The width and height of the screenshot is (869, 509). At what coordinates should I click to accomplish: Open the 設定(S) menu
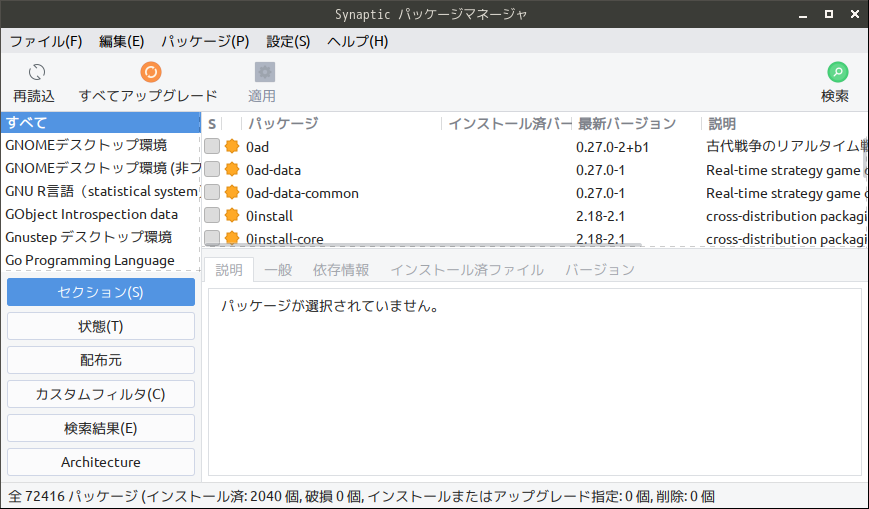[x=288, y=42]
